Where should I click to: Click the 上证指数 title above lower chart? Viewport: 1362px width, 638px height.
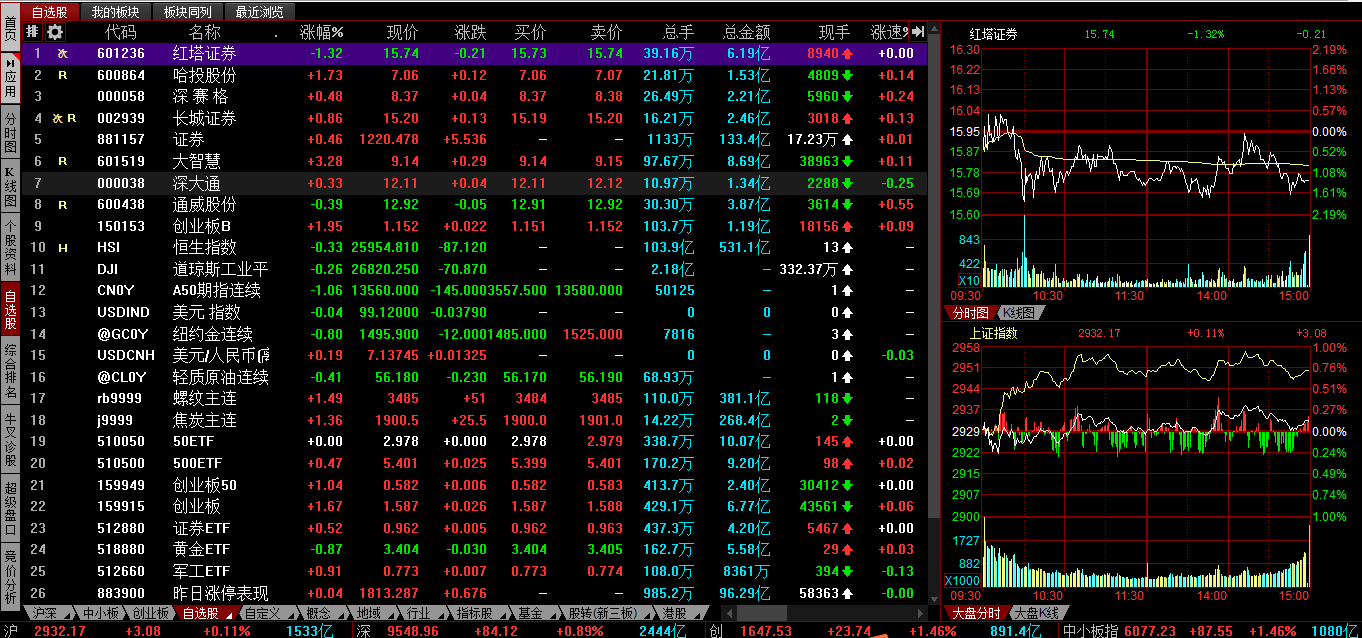coord(993,333)
